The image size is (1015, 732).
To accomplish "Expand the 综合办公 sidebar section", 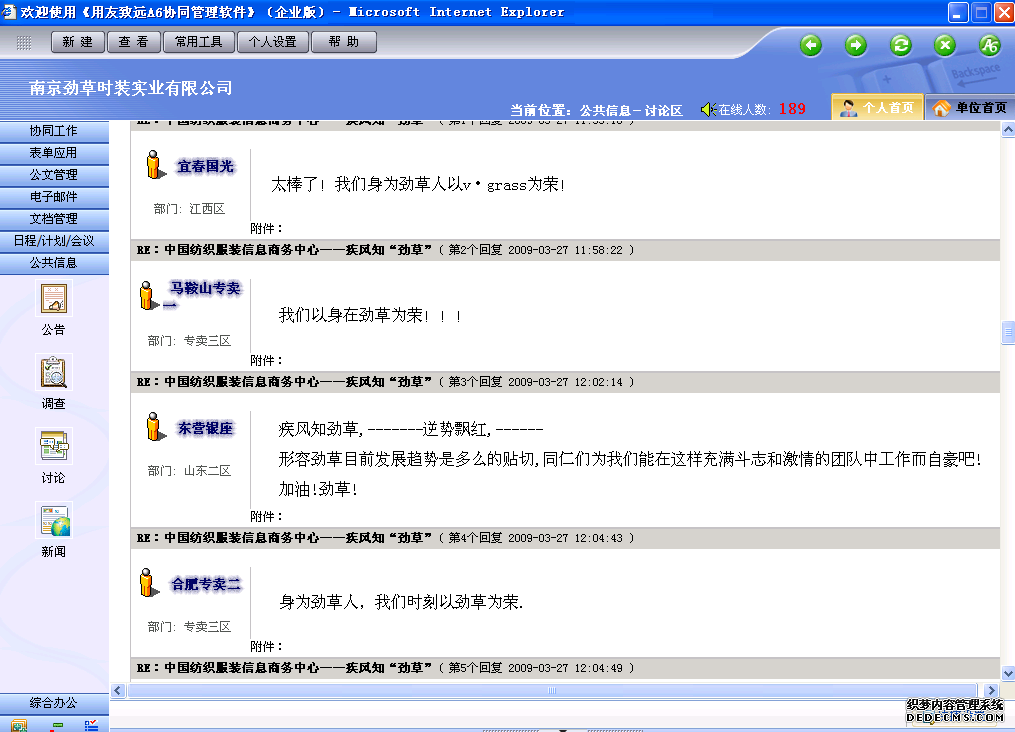I will click(x=54, y=704).
